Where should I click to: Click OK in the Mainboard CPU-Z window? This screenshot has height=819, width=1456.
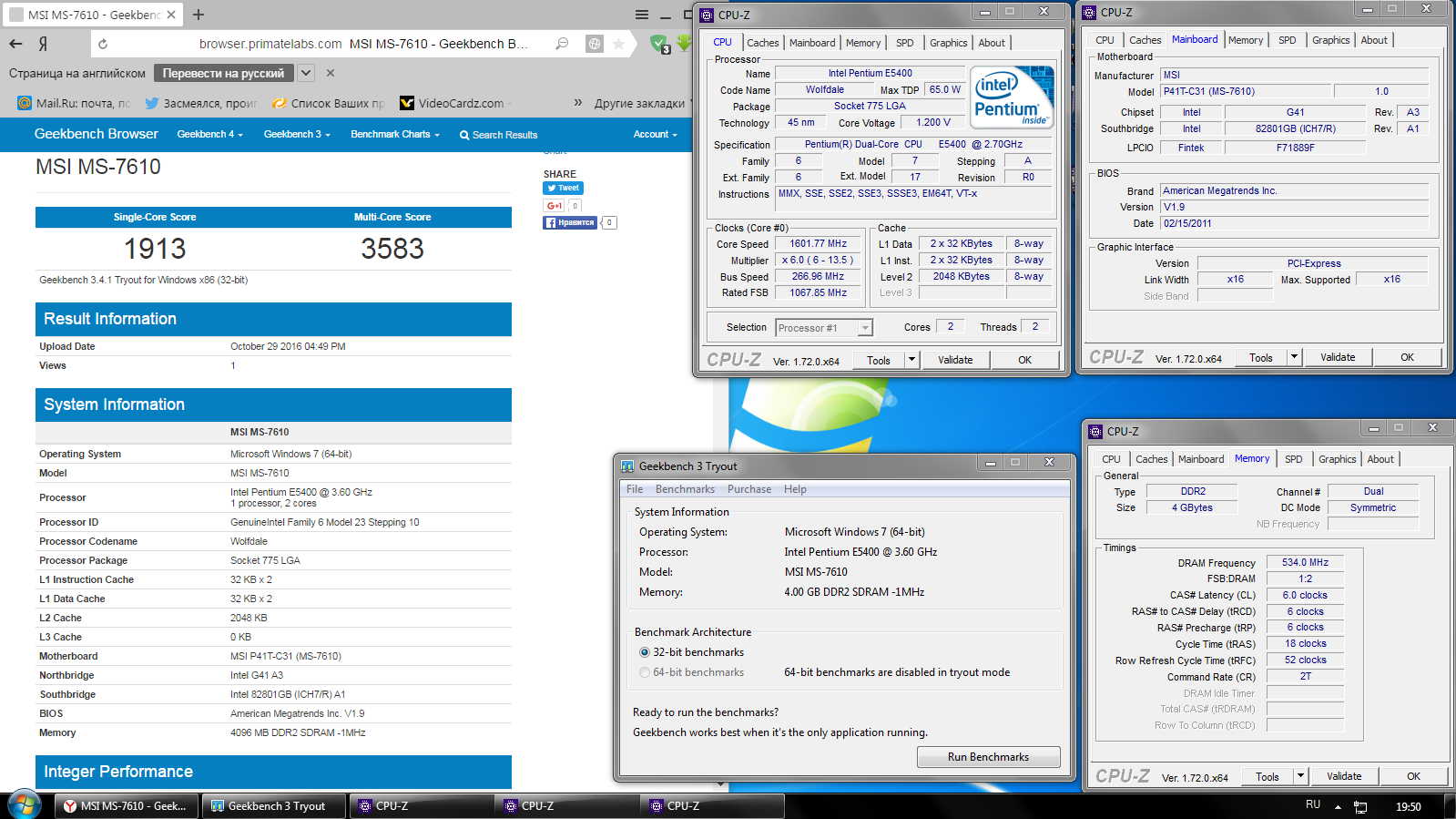1407,357
